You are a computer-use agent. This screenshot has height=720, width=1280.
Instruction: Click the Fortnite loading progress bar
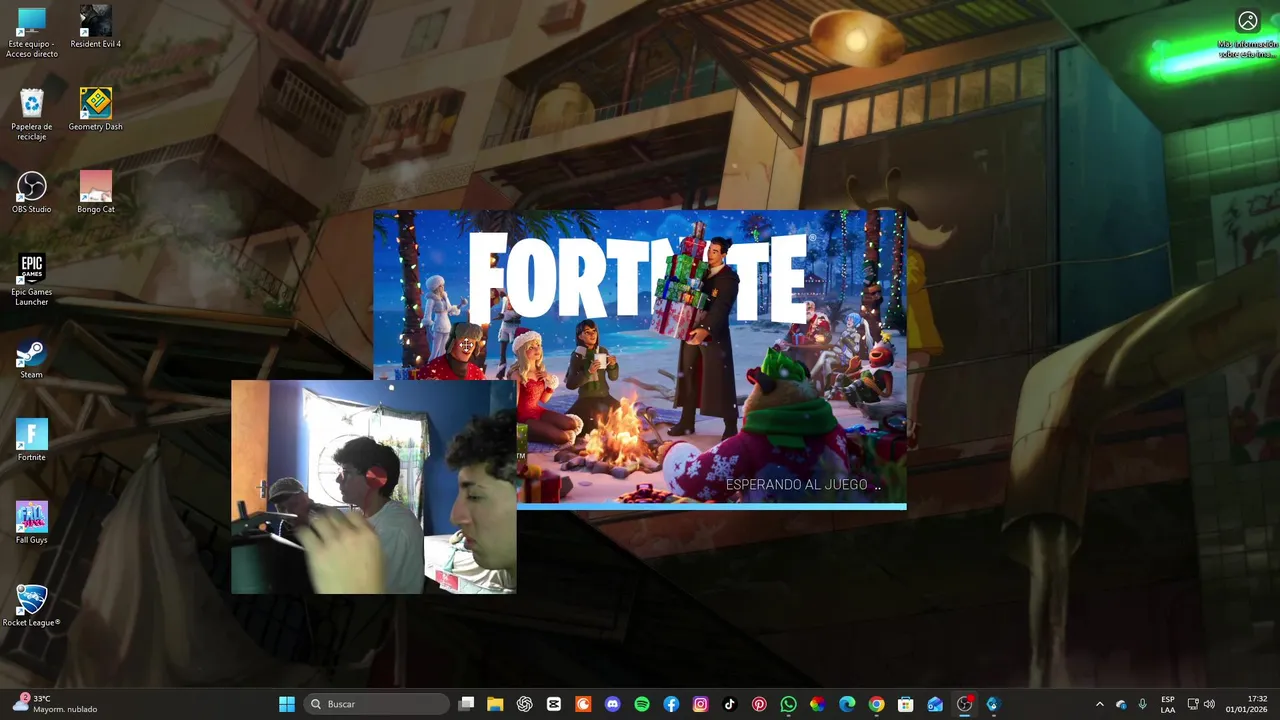[x=711, y=506]
